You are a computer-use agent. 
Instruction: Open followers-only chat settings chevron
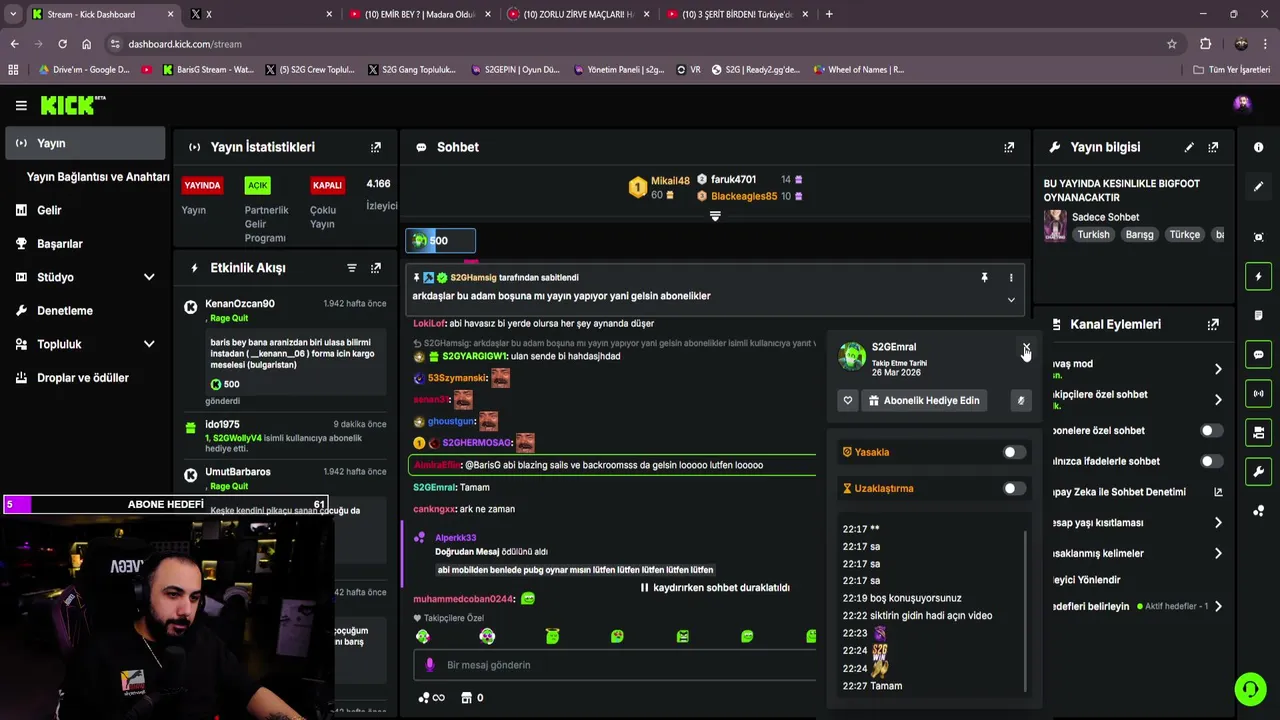(x=1218, y=400)
